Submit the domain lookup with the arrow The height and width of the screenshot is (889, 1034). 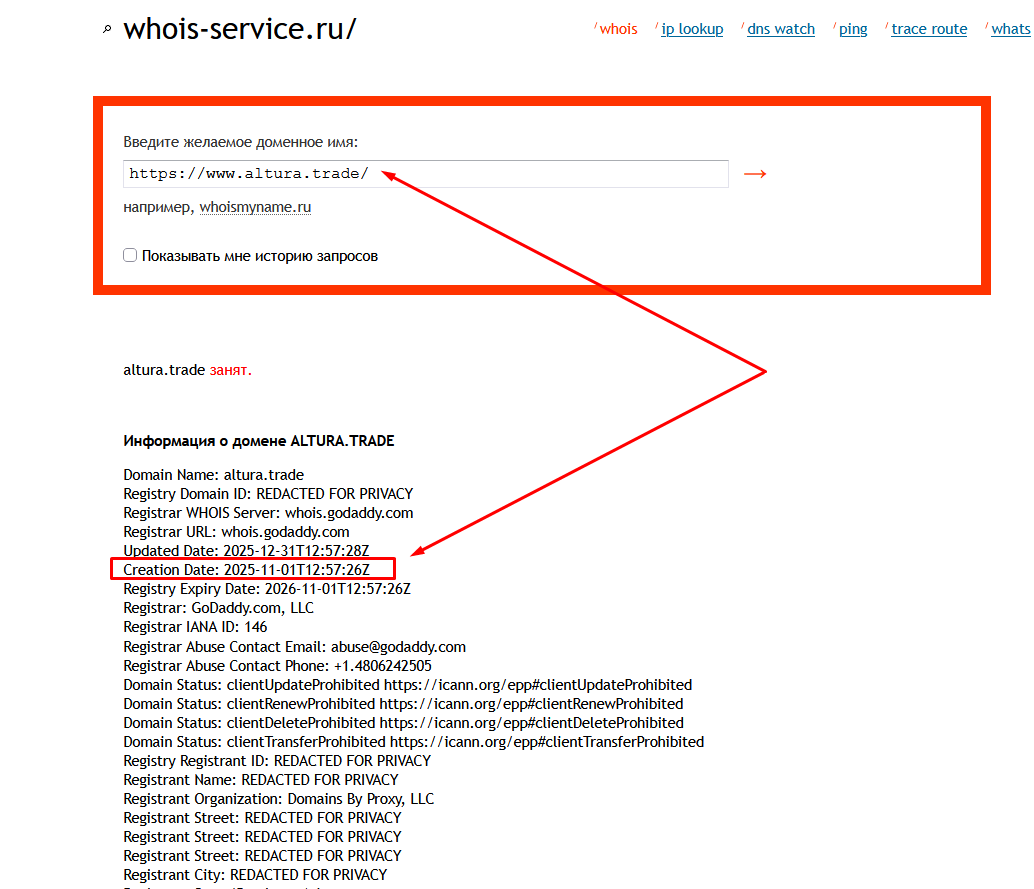point(755,174)
